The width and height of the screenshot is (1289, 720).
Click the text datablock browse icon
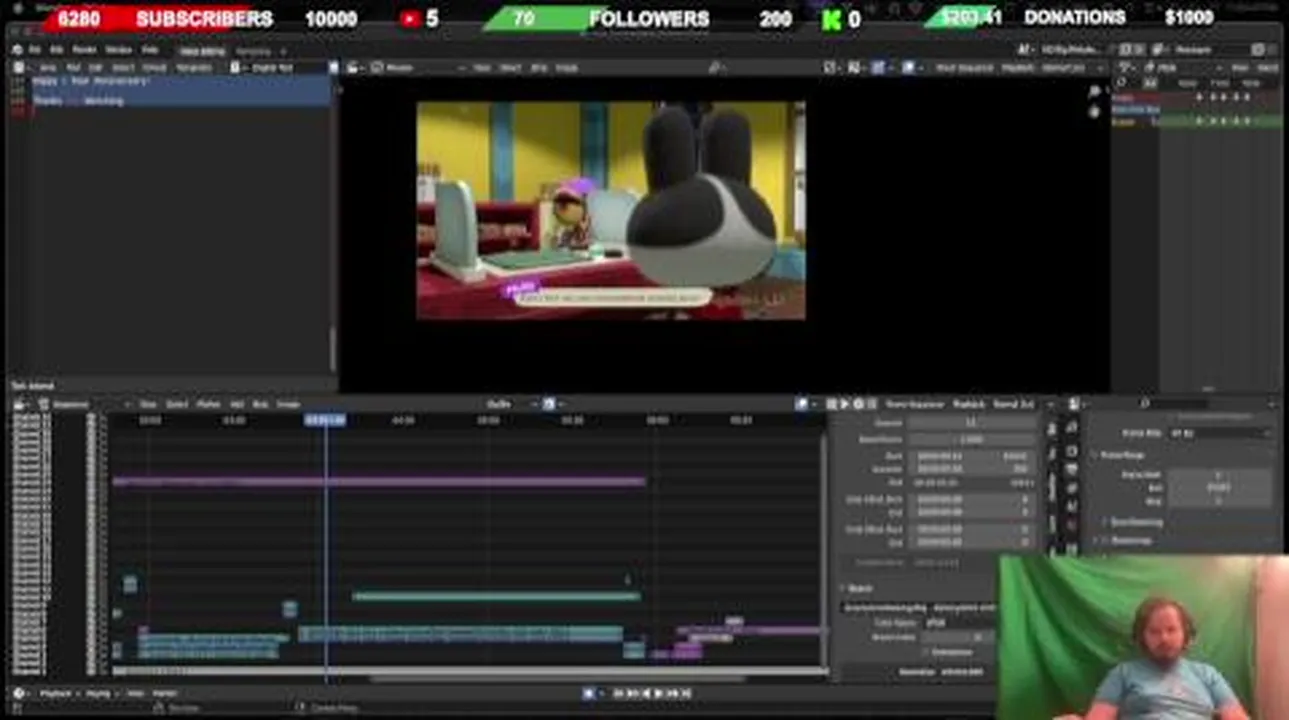point(236,67)
